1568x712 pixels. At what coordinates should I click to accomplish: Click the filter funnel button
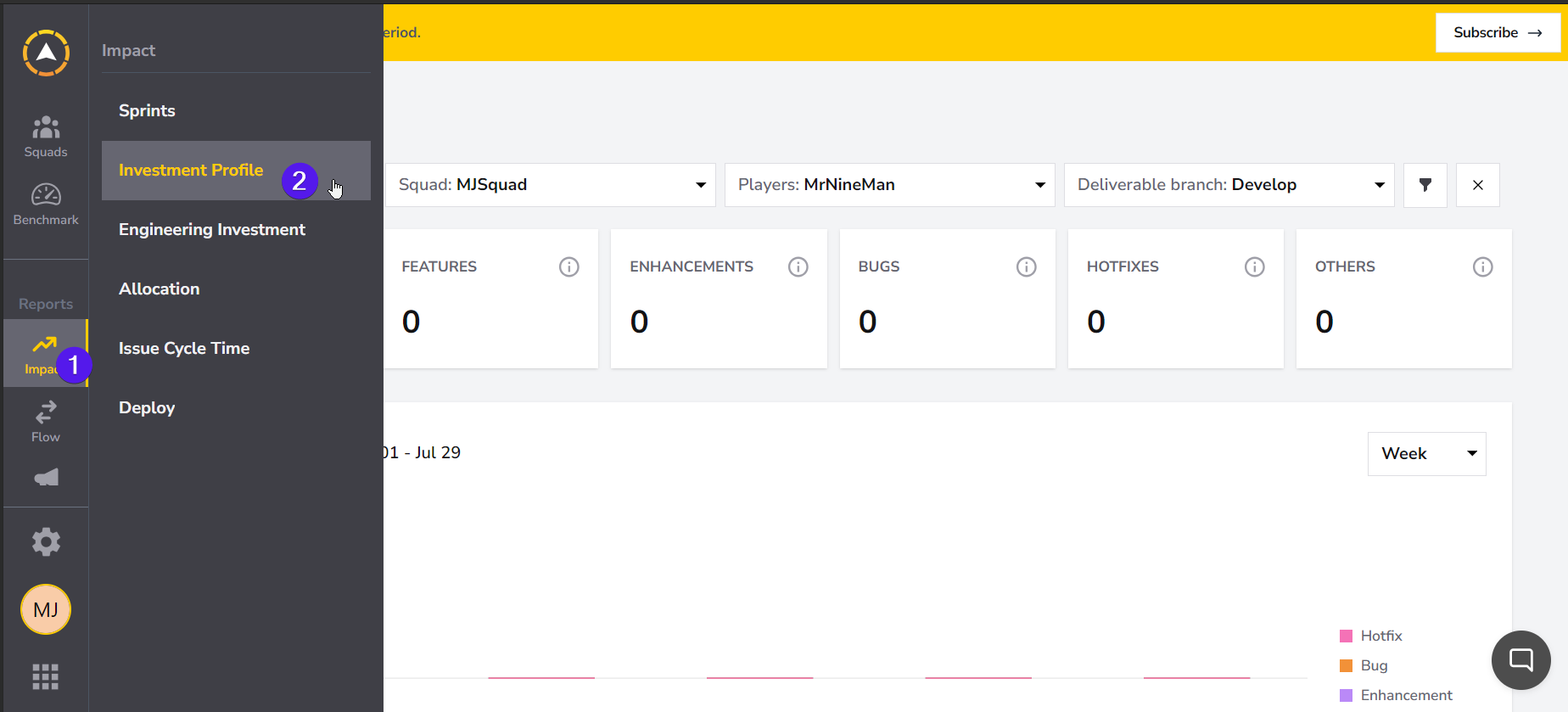pos(1425,185)
